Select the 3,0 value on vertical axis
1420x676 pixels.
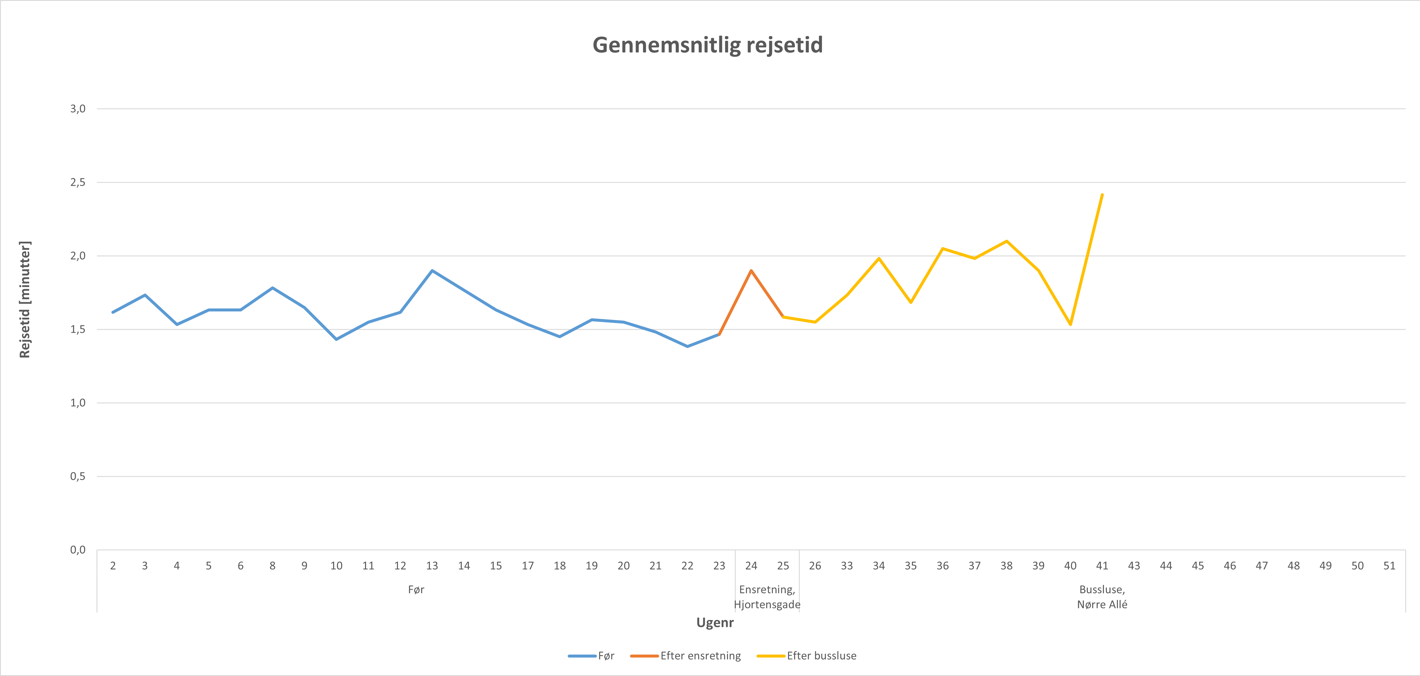coord(77,108)
